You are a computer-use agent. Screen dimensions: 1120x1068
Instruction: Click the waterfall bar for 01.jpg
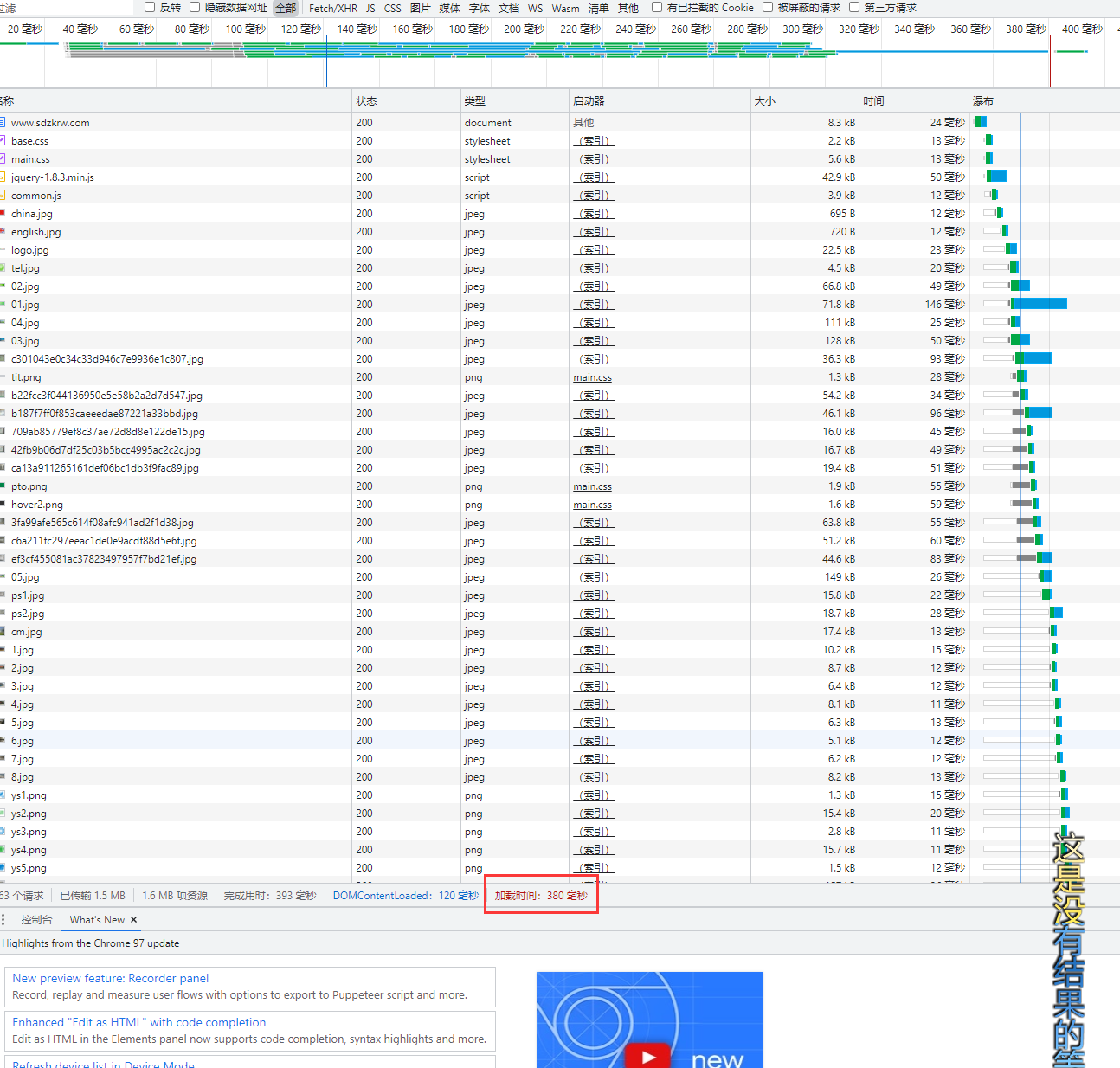(x=1038, y=304)
